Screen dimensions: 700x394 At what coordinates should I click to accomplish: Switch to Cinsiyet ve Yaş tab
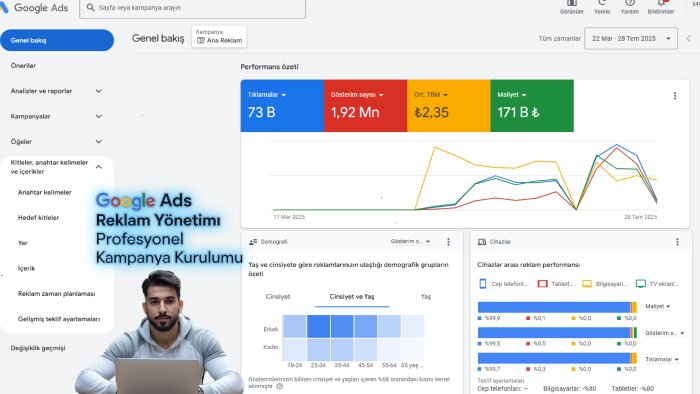pos(352,296)
